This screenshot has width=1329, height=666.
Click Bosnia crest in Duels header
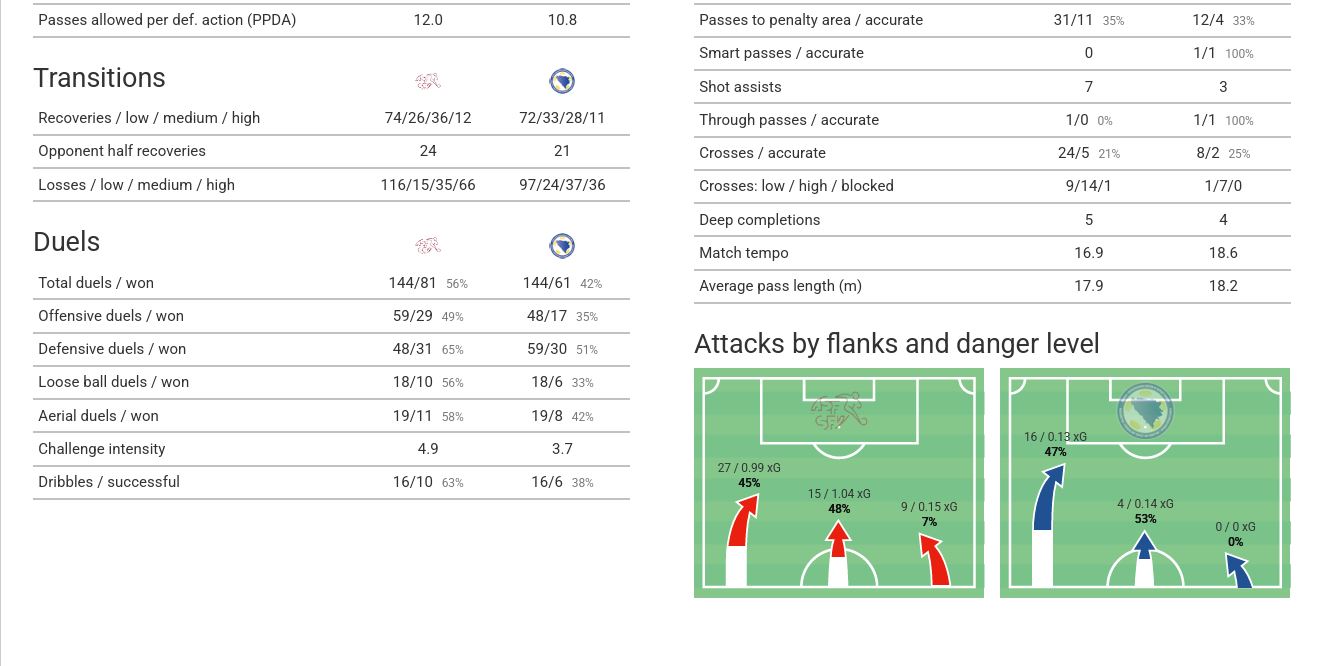(562, 245)
